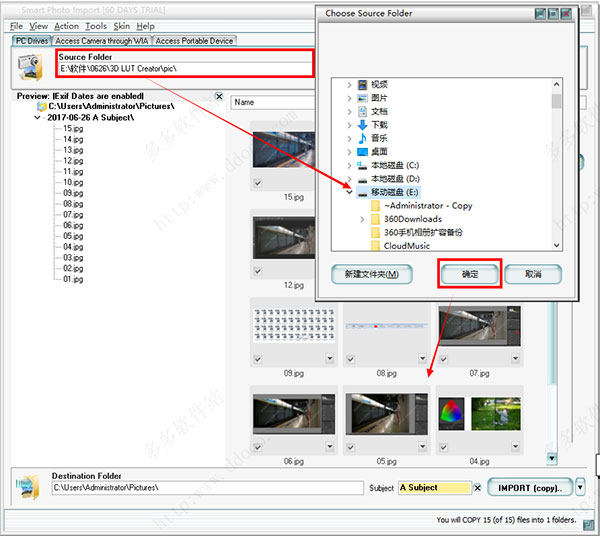Click the IMPORT (copy).. button

tap(530, 488)
